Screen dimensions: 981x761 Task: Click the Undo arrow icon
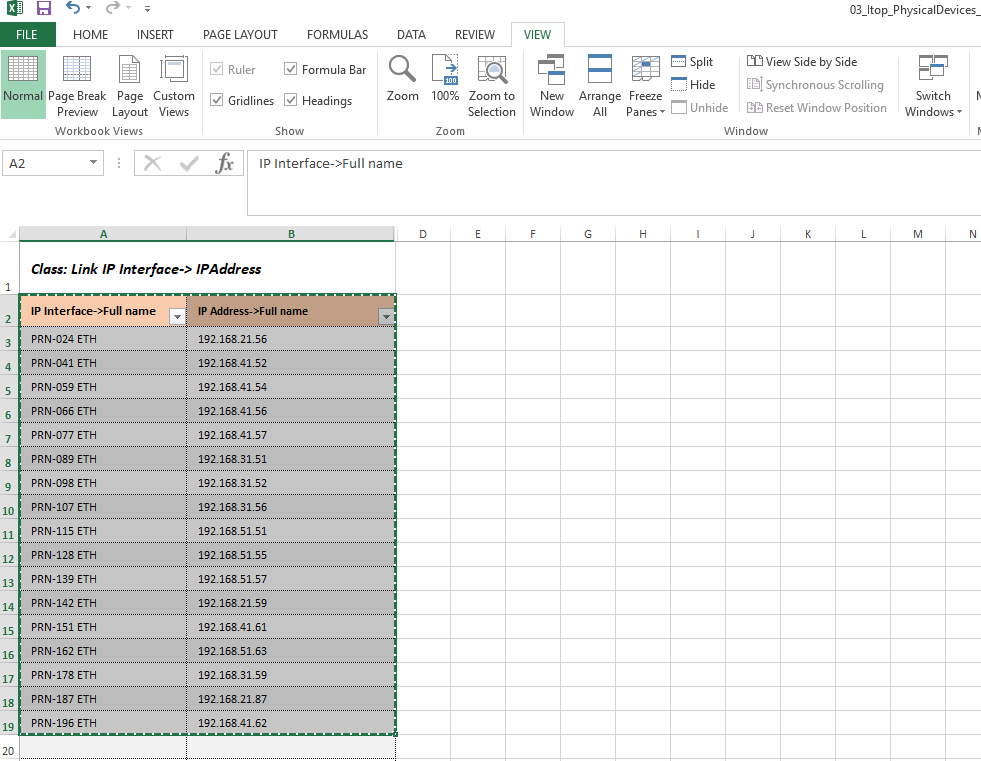73,9
